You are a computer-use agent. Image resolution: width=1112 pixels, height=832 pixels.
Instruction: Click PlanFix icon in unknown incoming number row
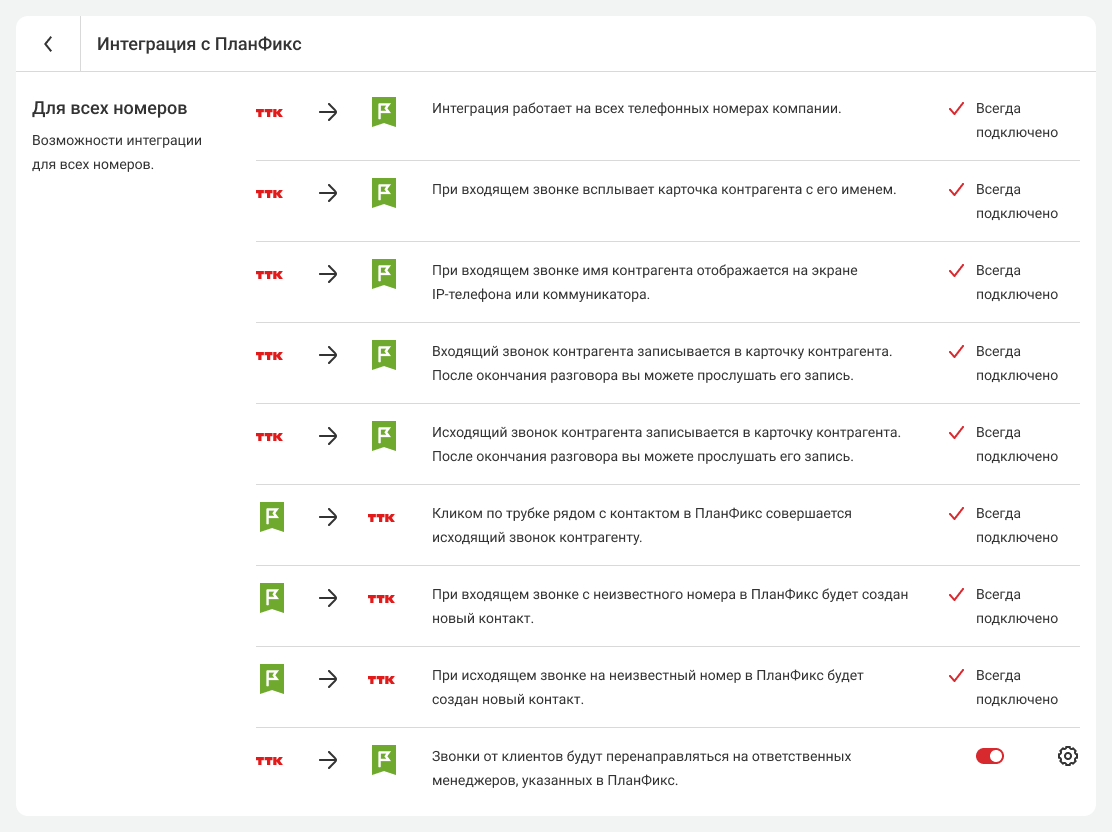click(272, 598)
